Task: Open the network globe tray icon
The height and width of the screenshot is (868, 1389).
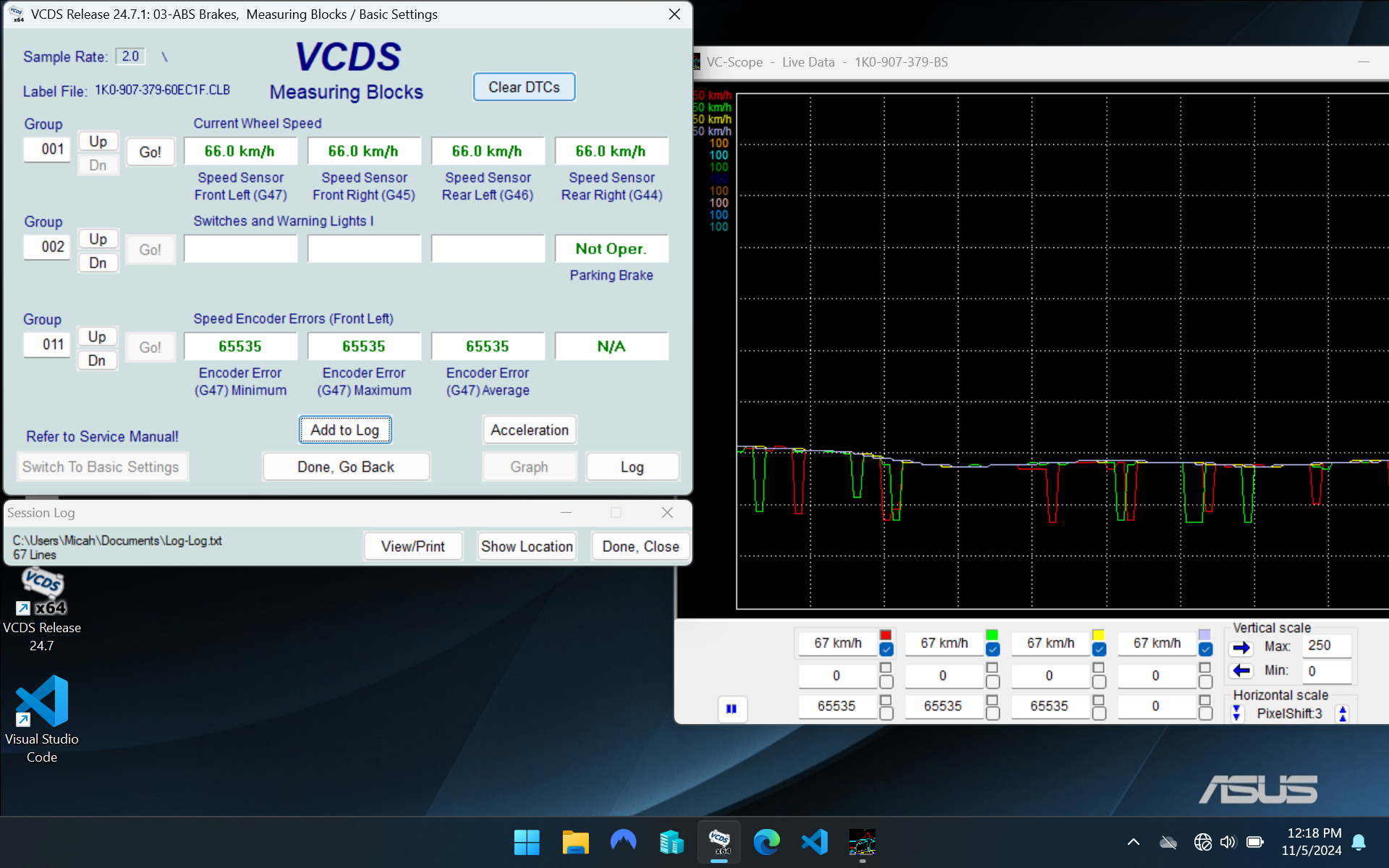Action: click(1202, 842)
